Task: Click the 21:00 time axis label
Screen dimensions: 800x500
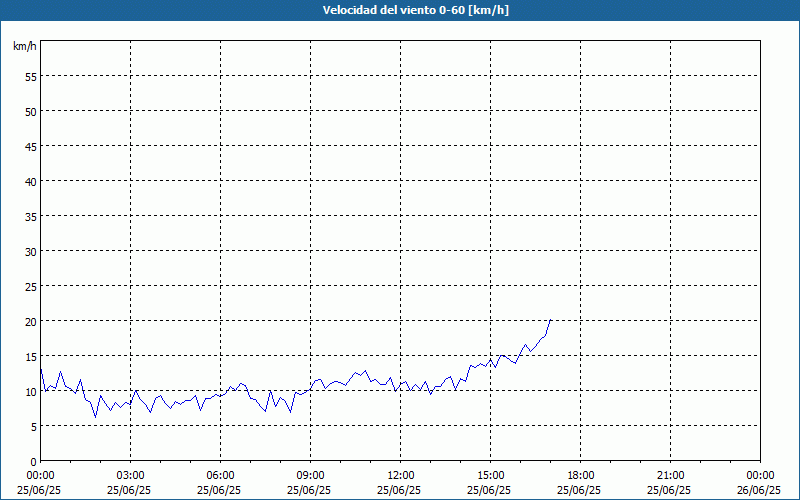Action: point(670,476)
